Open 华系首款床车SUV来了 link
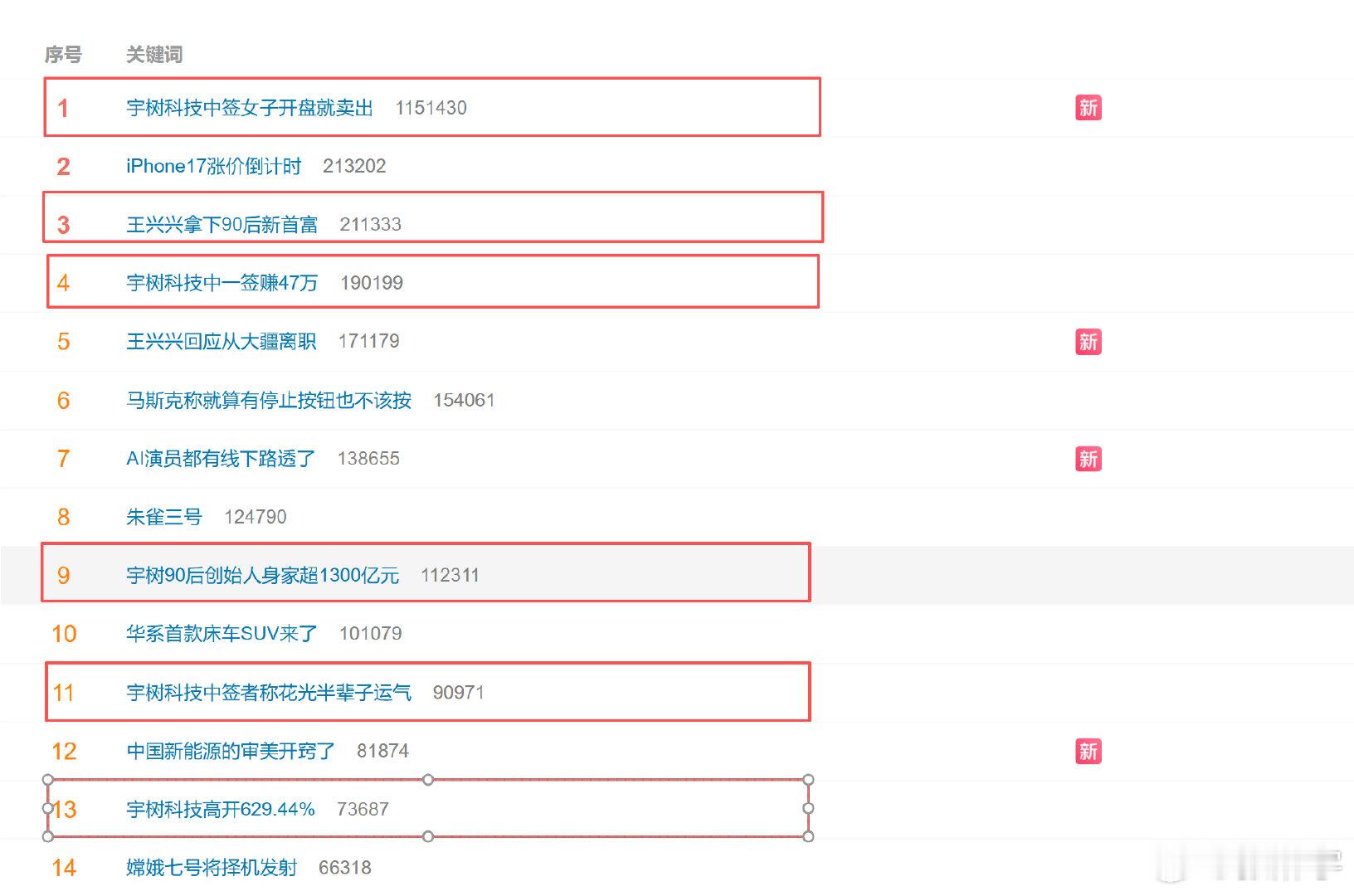The width and height of the screenshot is (1354, 896). point(222,634)
